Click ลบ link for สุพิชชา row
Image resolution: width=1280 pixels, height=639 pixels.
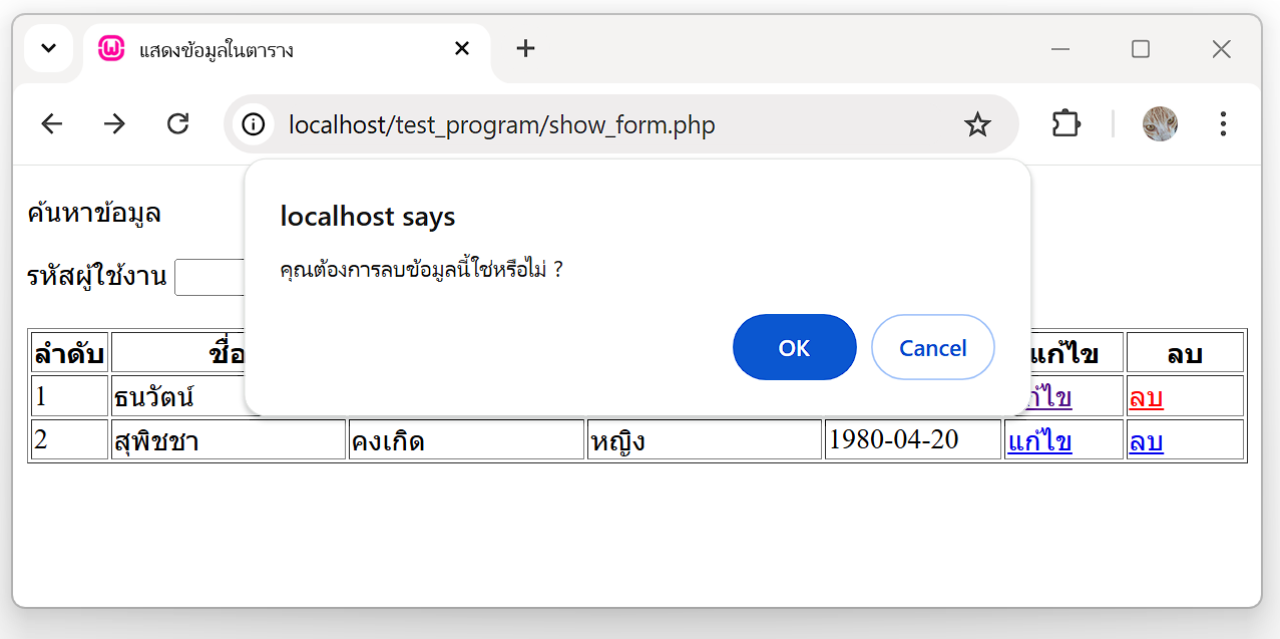(x=1146, y=441)
